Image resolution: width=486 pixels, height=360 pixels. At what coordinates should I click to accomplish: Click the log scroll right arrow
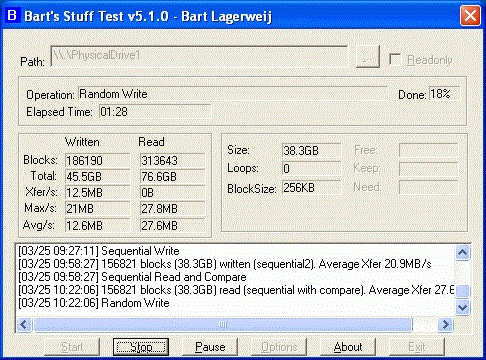[445, 324]
